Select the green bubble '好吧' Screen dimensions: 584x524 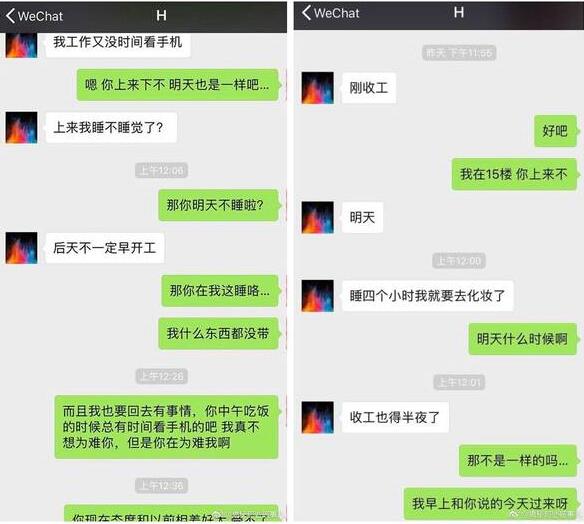point(555,131)
